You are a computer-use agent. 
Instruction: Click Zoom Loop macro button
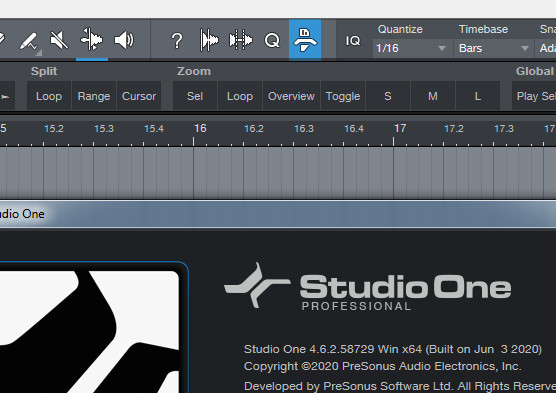[x=240, y=96]
